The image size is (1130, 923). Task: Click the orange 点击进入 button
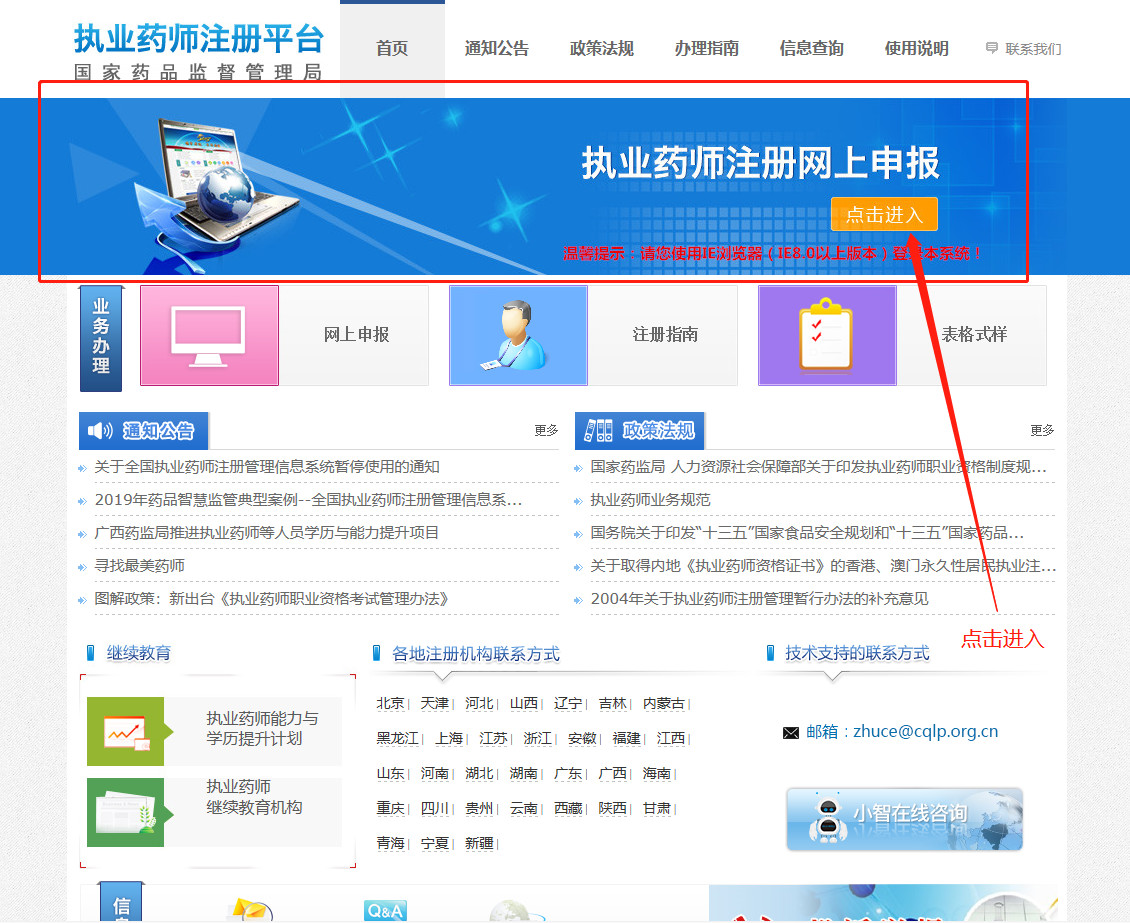884,214
